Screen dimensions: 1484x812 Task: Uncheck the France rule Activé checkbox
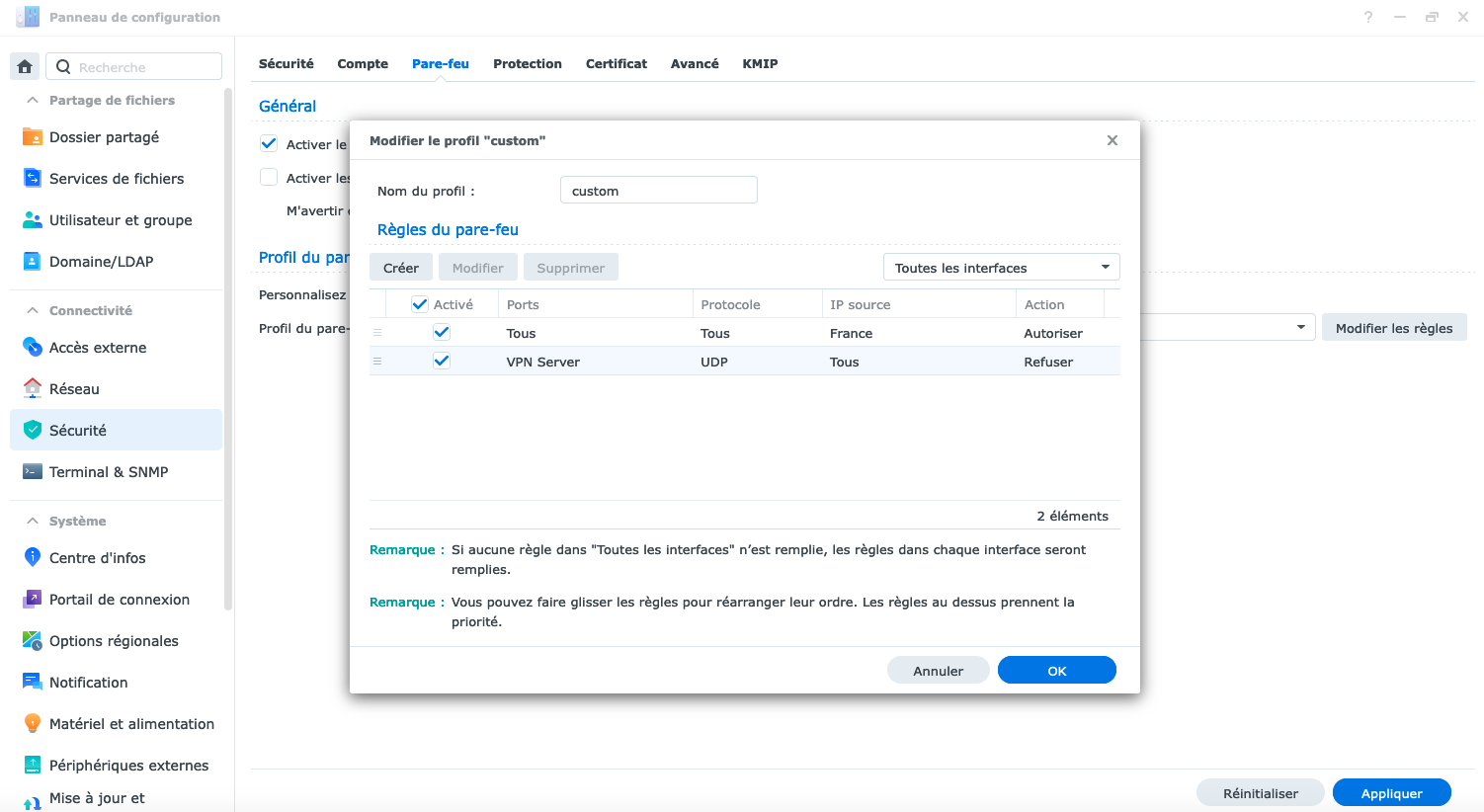click(x=442, y=333)
